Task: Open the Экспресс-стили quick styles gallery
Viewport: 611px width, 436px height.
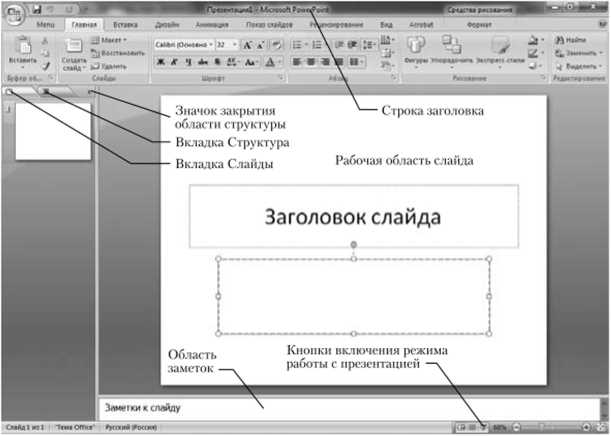Action: (x=500, y=51)
